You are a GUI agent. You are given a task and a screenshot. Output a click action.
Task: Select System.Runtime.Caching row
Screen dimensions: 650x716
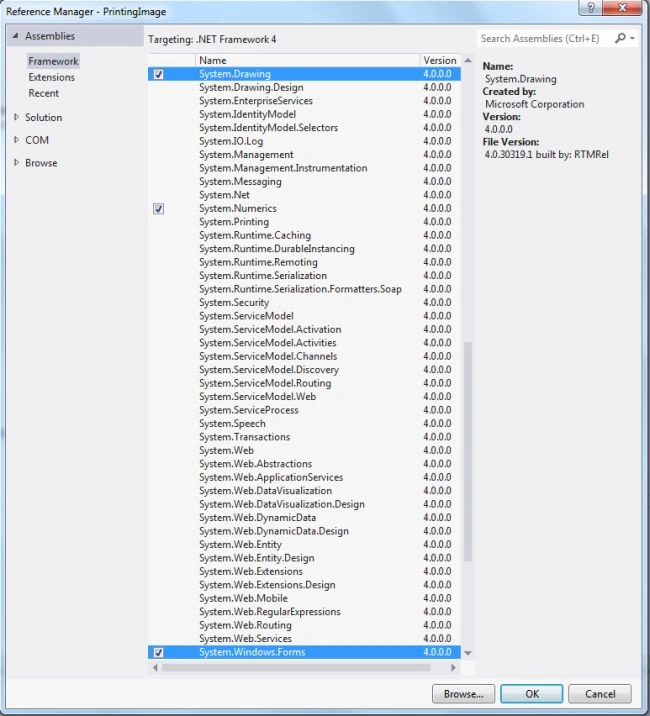click(304, 235)
